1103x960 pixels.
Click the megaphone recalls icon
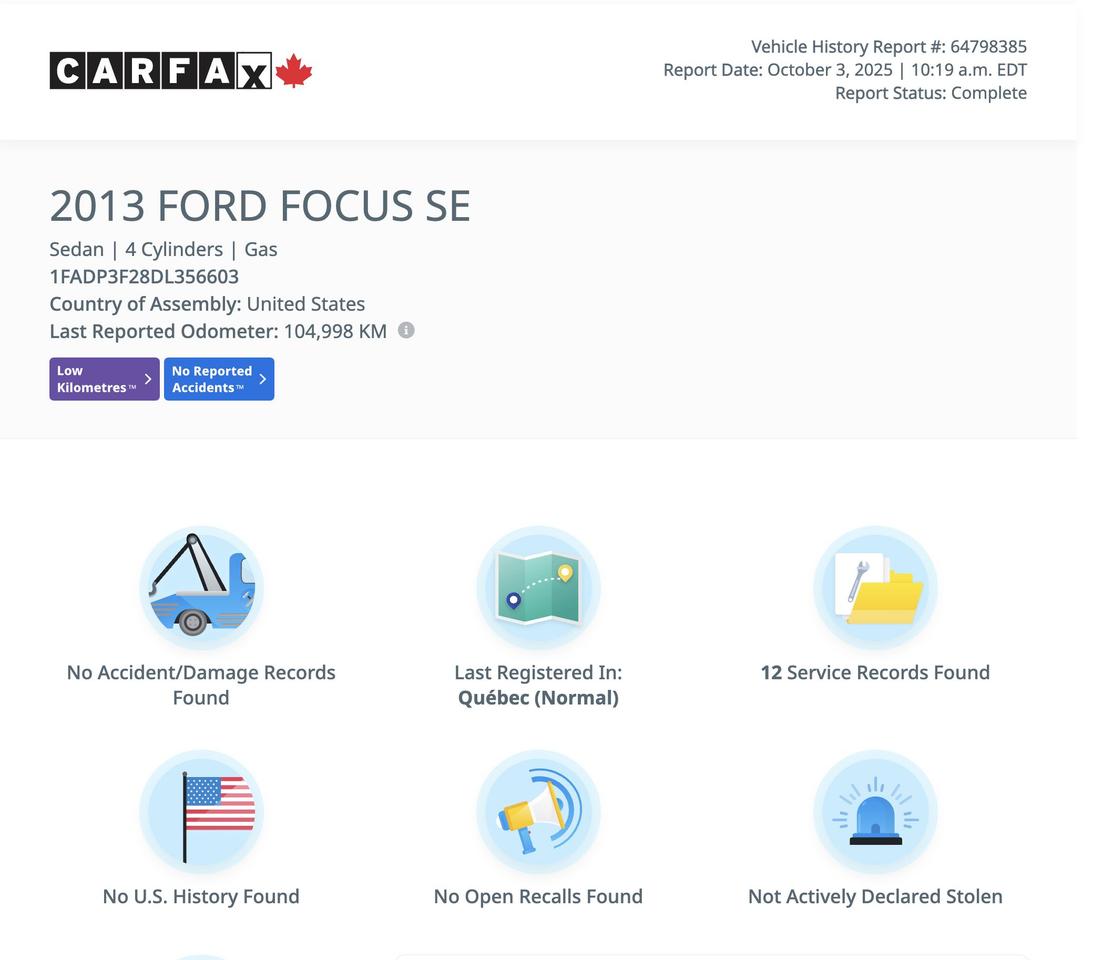[x=538, y=812]
